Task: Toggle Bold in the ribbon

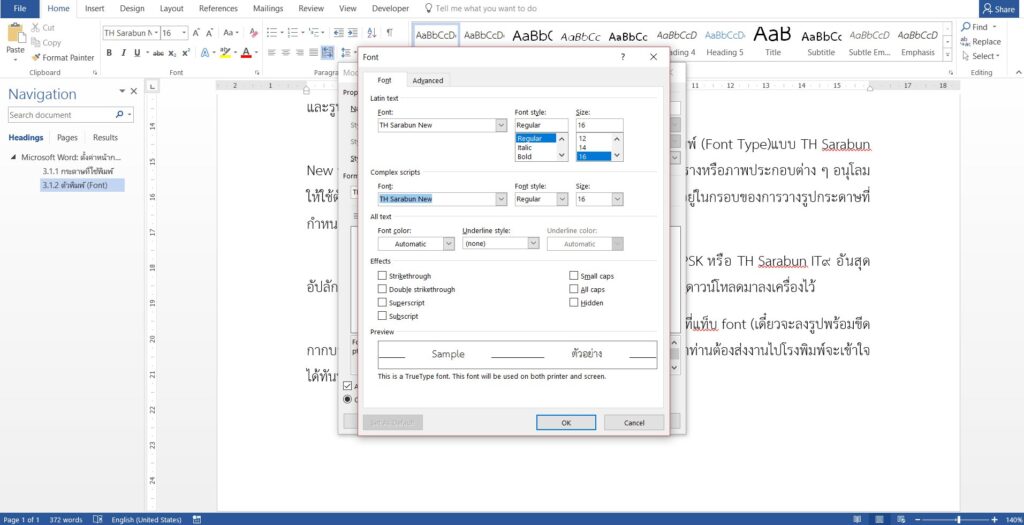Action: tap(109, 53)
